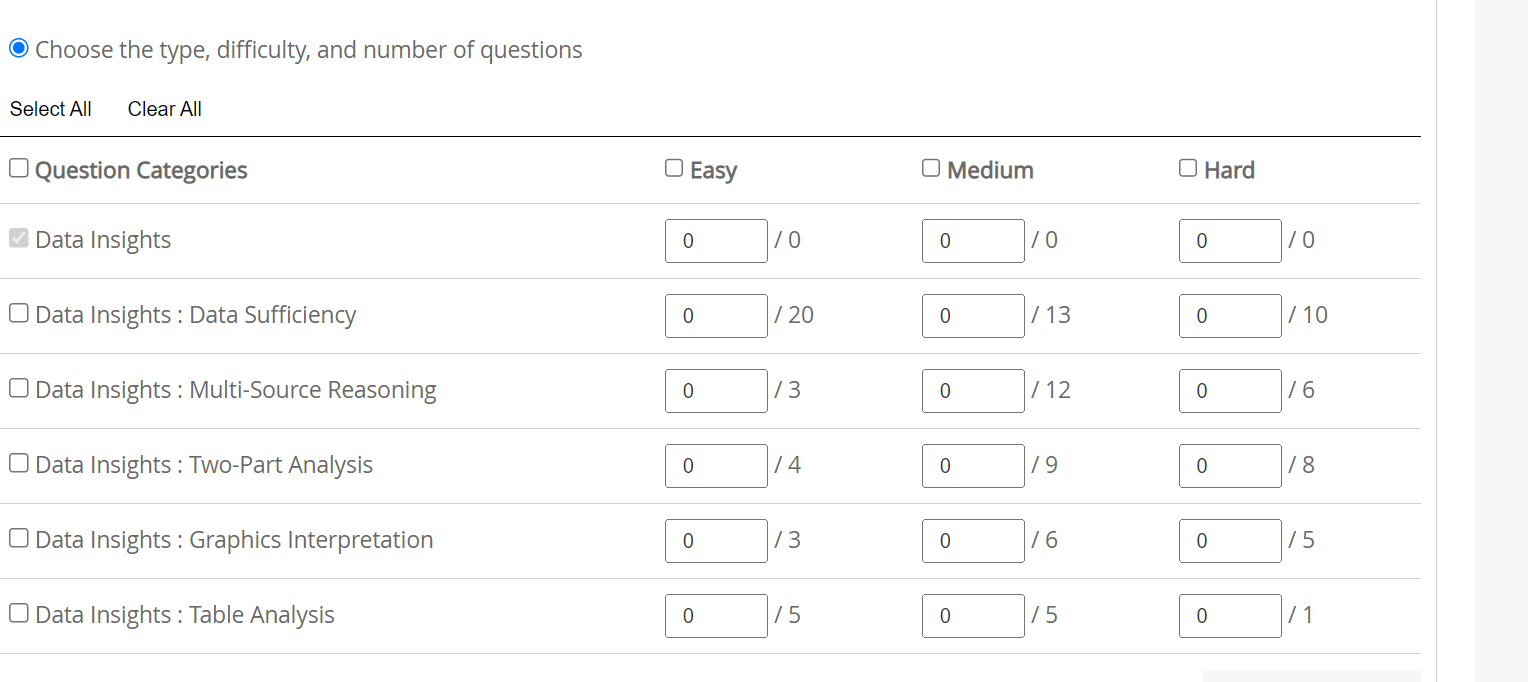Select the "Choose the type, difficulty, and number of questions" radio button
The image size is (1528, 682).
18,48
